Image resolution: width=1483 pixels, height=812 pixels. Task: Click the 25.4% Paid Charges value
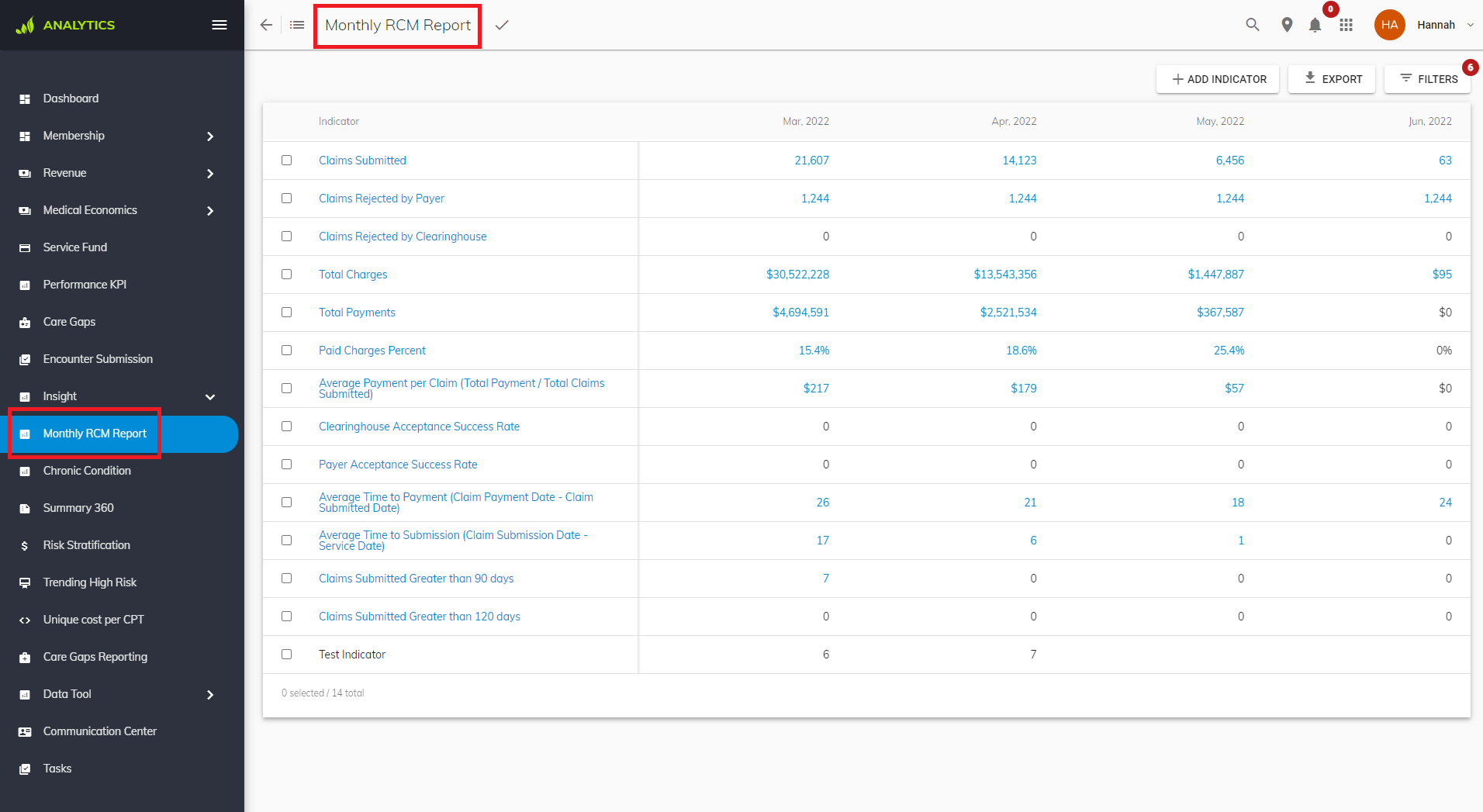(1229, 351)
